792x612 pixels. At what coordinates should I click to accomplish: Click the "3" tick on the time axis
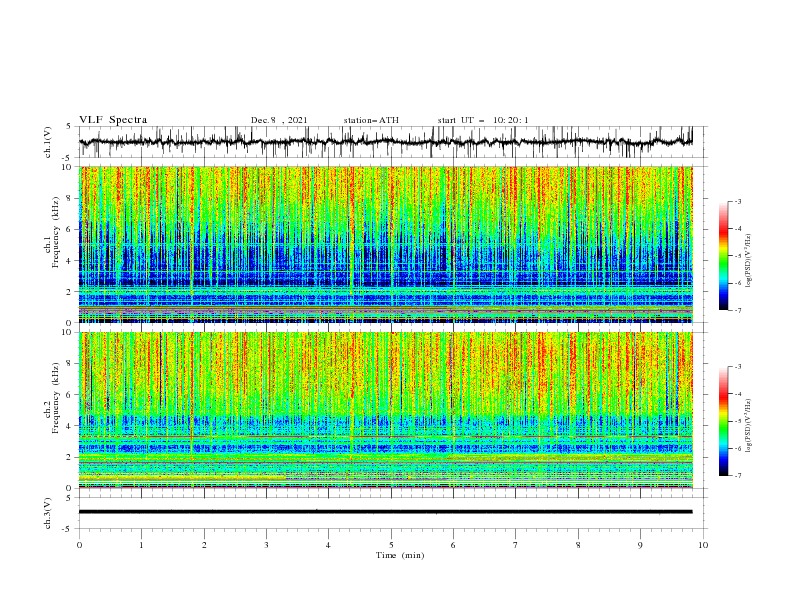click(267, 545)
